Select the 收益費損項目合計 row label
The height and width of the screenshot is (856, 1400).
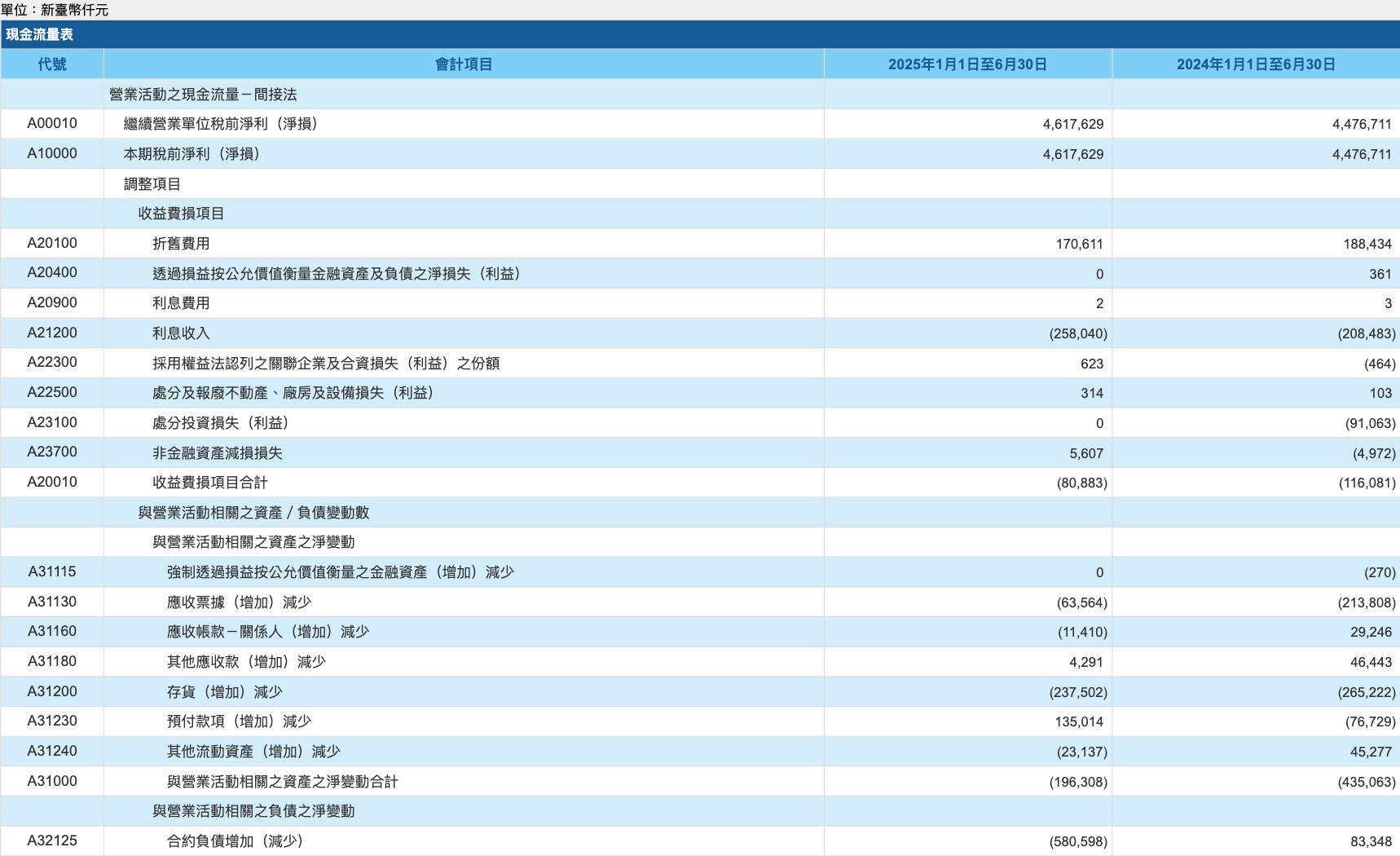point(210,483)
